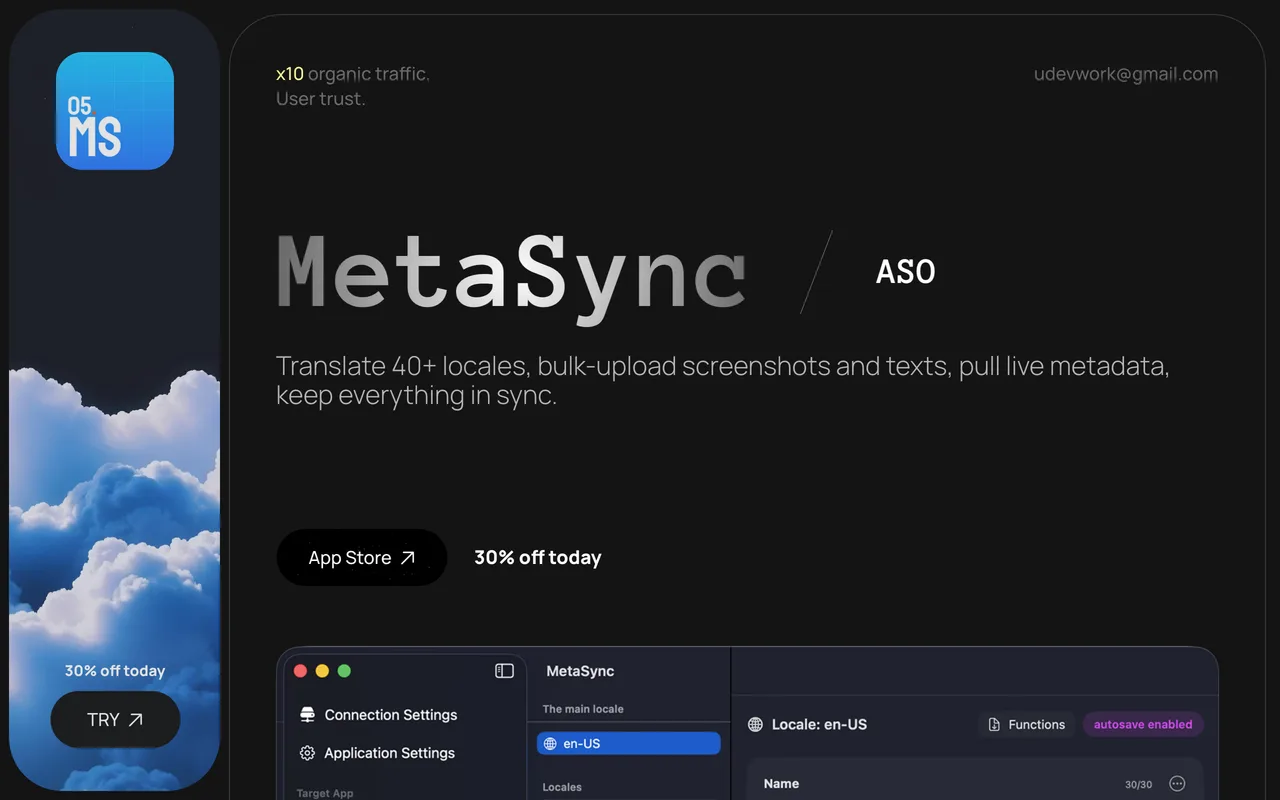
Task: Click the "User trust." text
Action: tap(321, 99)
